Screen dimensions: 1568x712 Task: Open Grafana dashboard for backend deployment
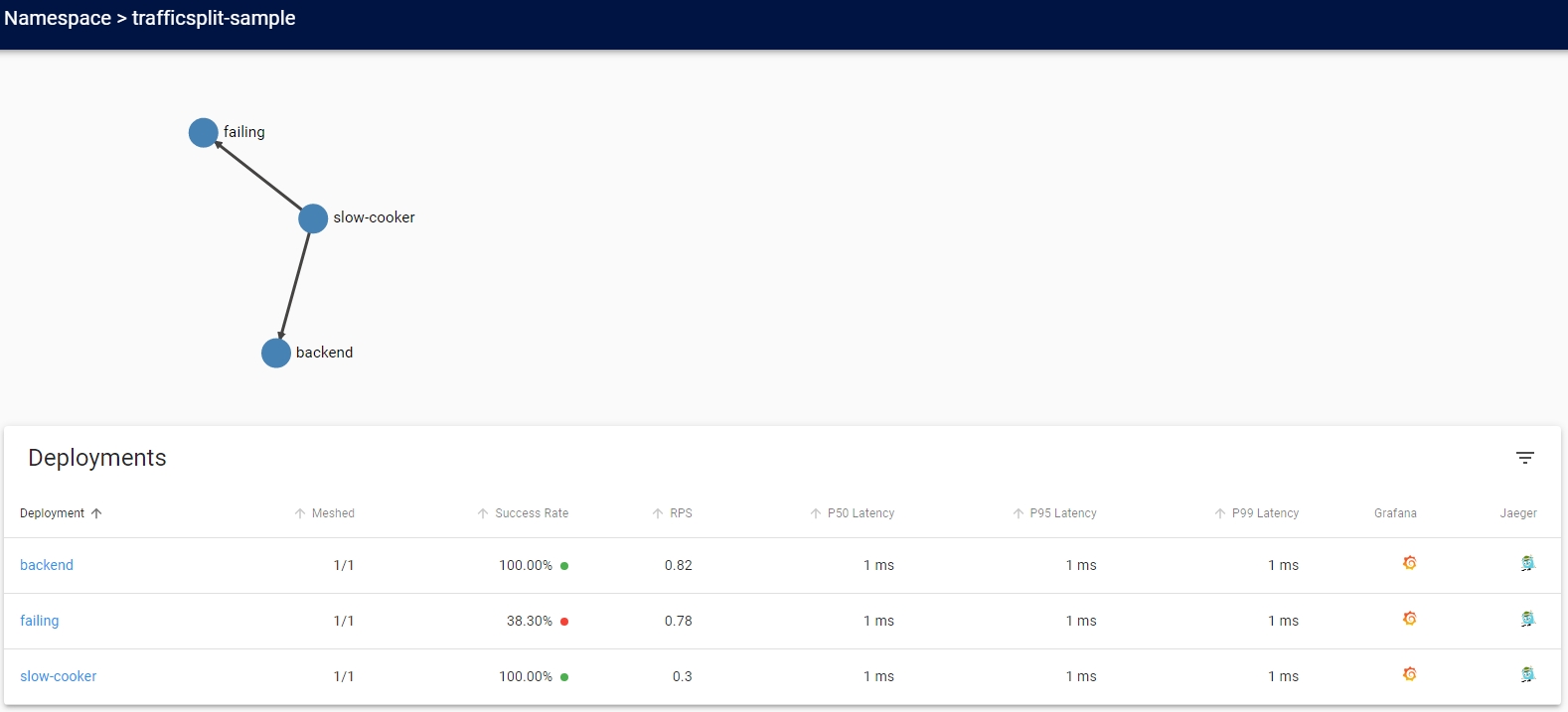[1409, 564]
